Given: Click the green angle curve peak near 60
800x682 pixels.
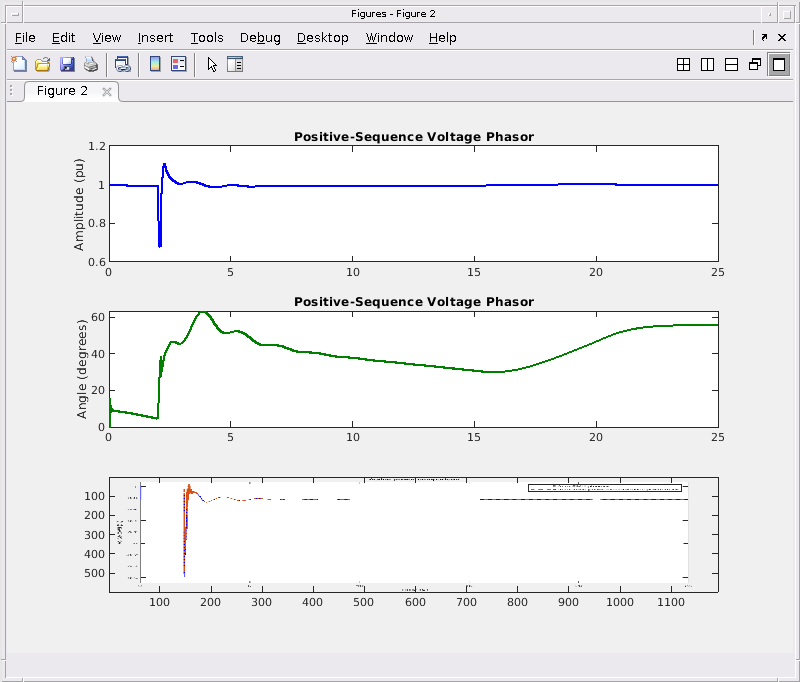Looking at the screenshot, I should click(x=203, y=313).
